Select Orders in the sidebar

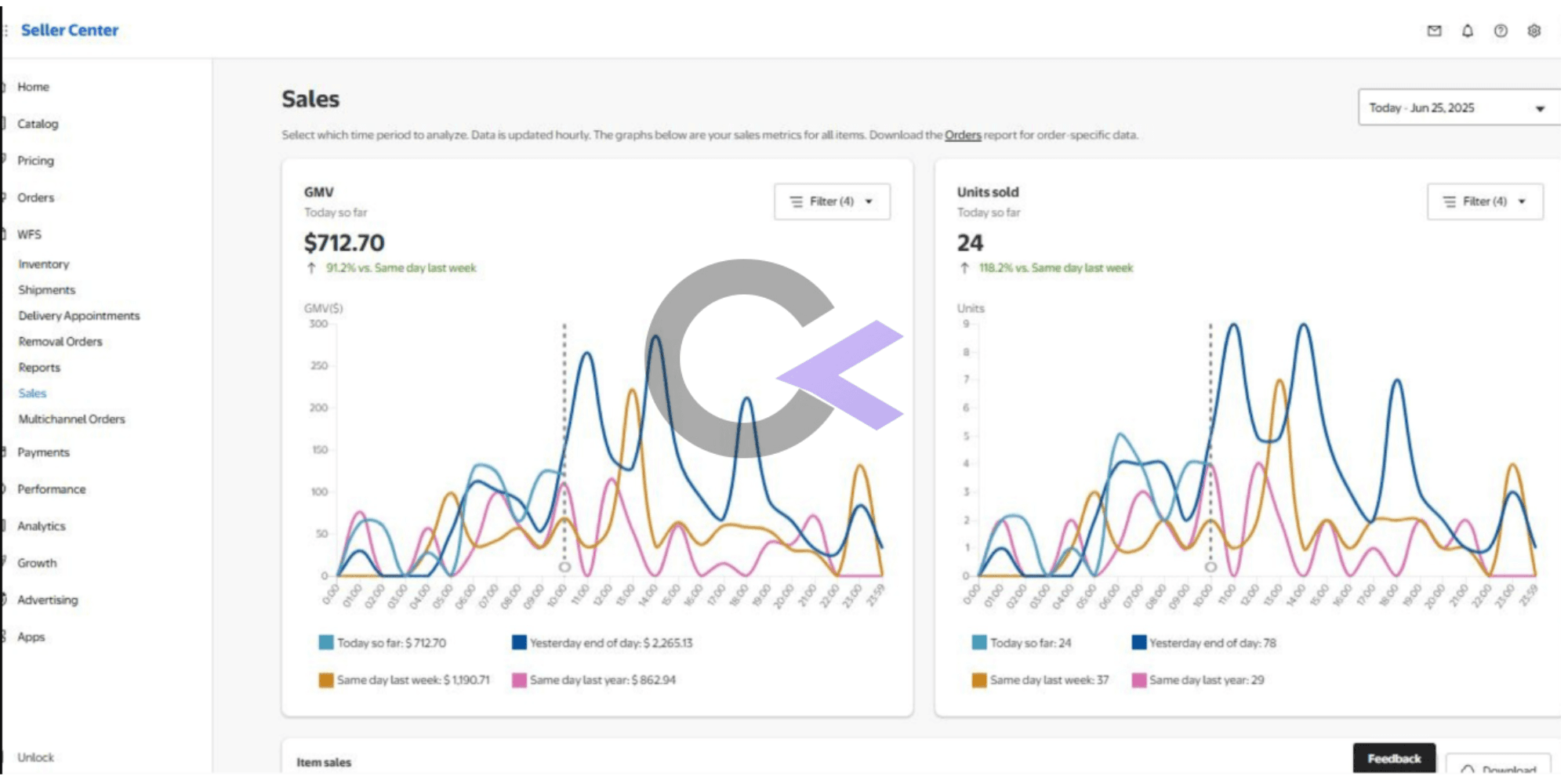[36, 198]
